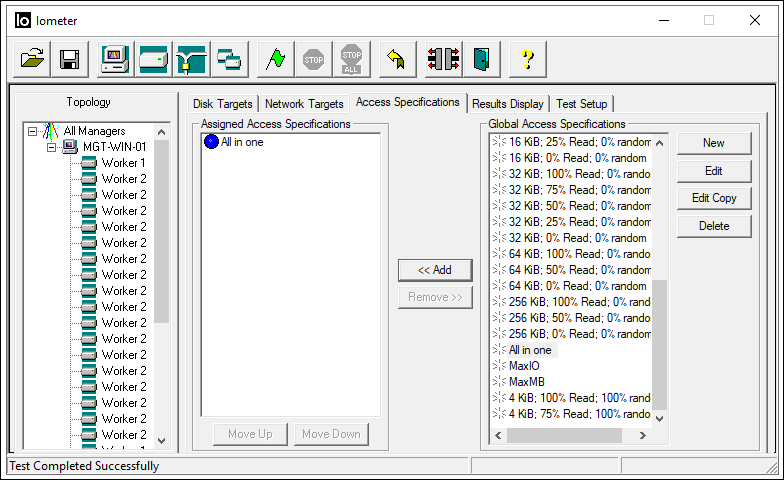
Task: Select Worker 1 in the topology tree
Action: click(x=123, y=163)
